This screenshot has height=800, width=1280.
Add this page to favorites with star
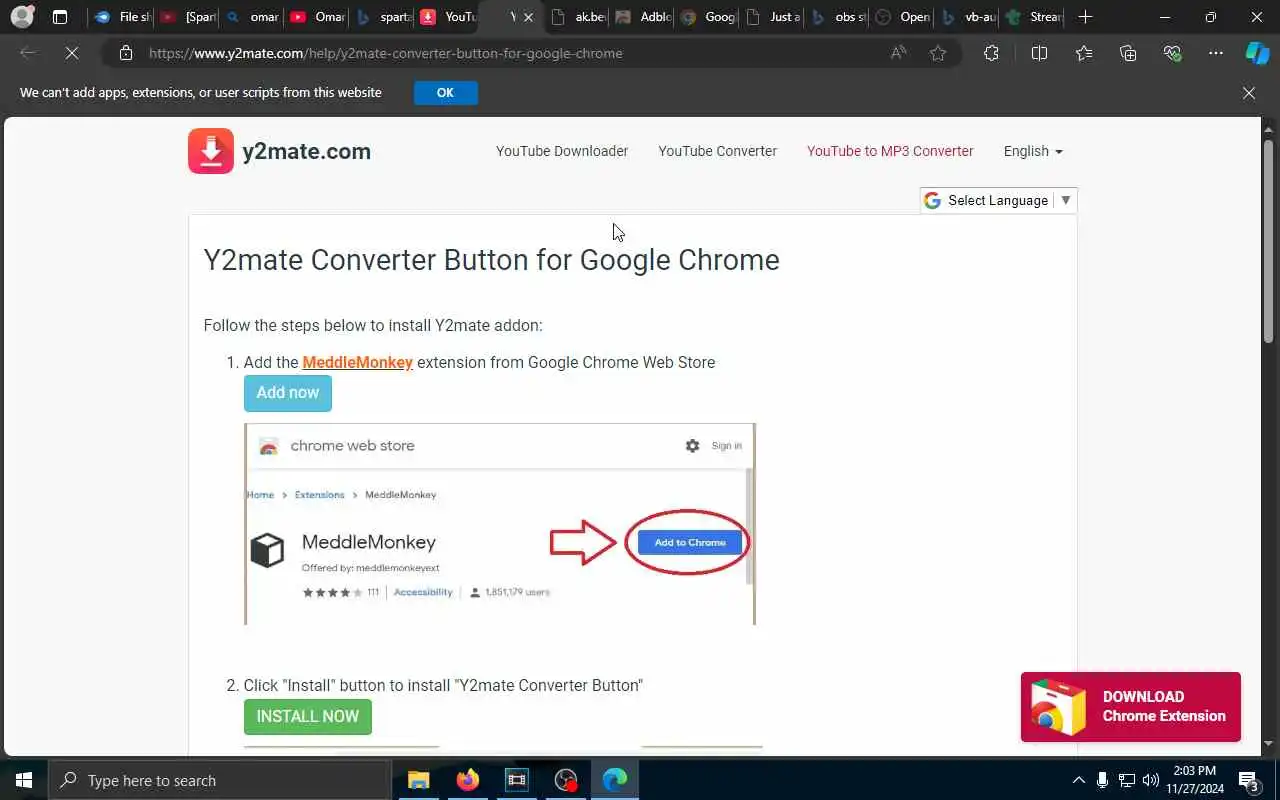pos(938,53)
